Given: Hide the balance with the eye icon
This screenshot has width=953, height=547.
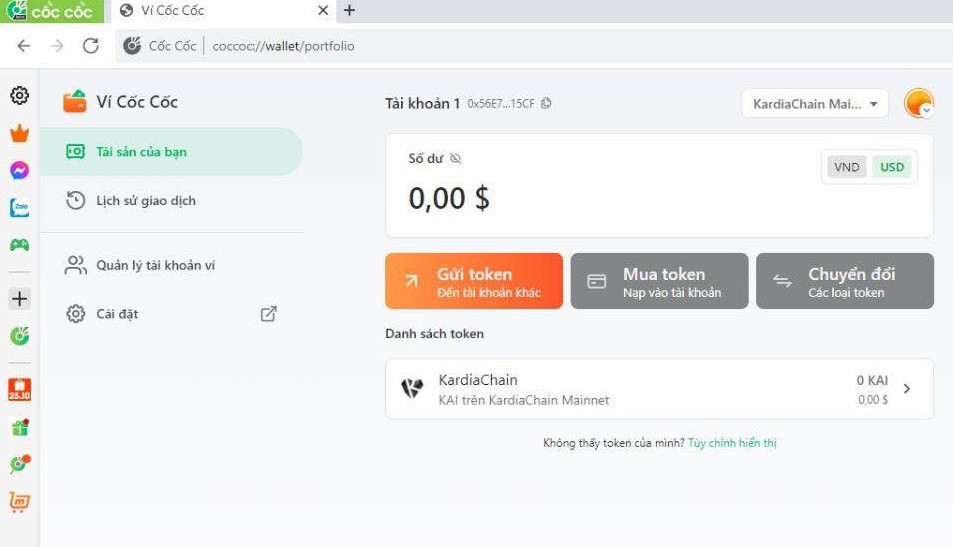Looking at the screenshot, I should tap(455, 158).
